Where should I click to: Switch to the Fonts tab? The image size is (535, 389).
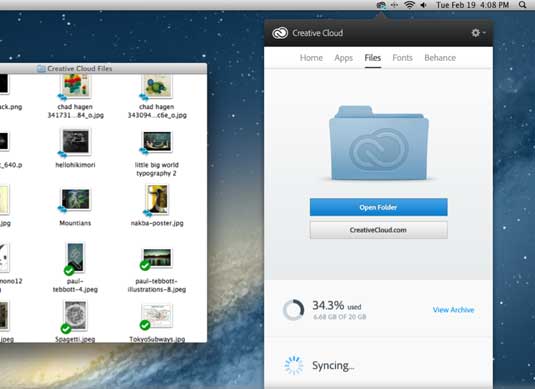click(x=402, y=58)
